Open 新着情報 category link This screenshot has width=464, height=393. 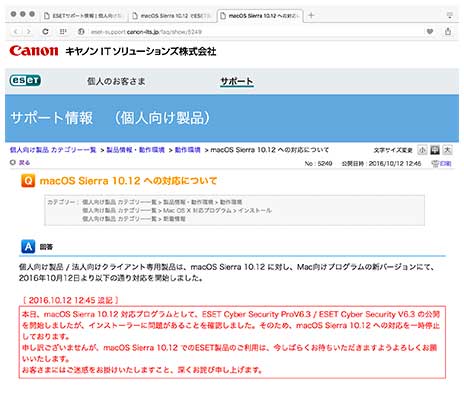[x=174, y=219]
